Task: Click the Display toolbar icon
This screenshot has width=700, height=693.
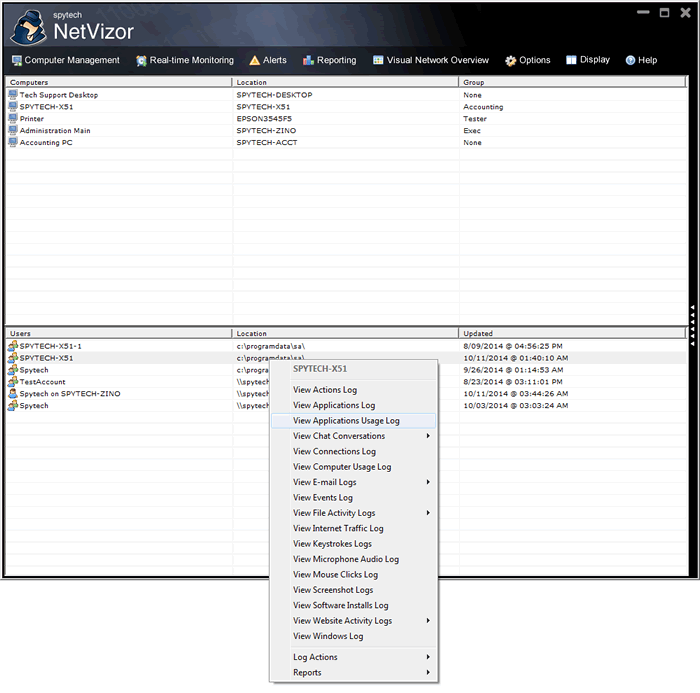Action: (x=571, y=60)
